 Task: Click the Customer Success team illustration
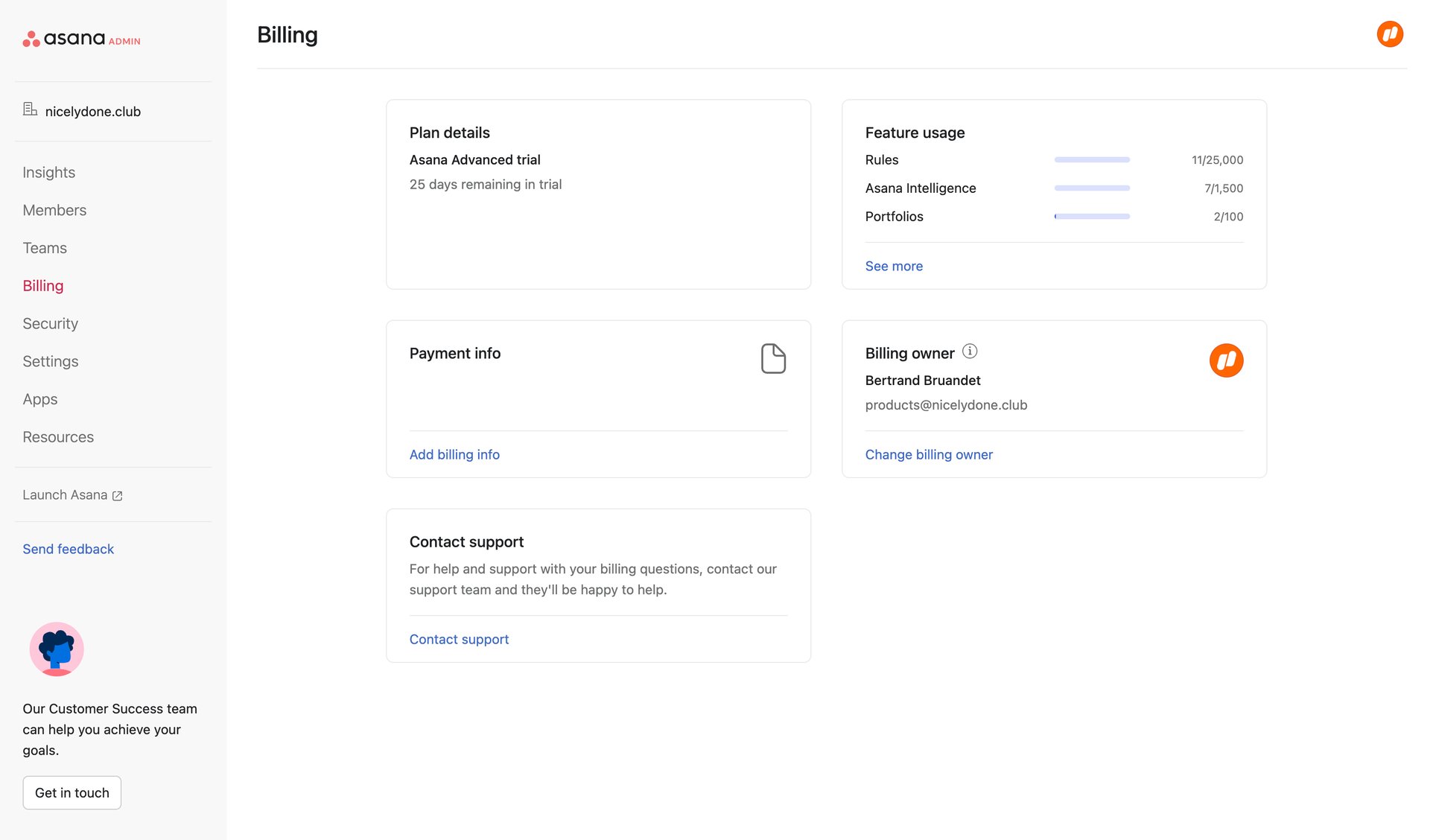pos(57,649)
